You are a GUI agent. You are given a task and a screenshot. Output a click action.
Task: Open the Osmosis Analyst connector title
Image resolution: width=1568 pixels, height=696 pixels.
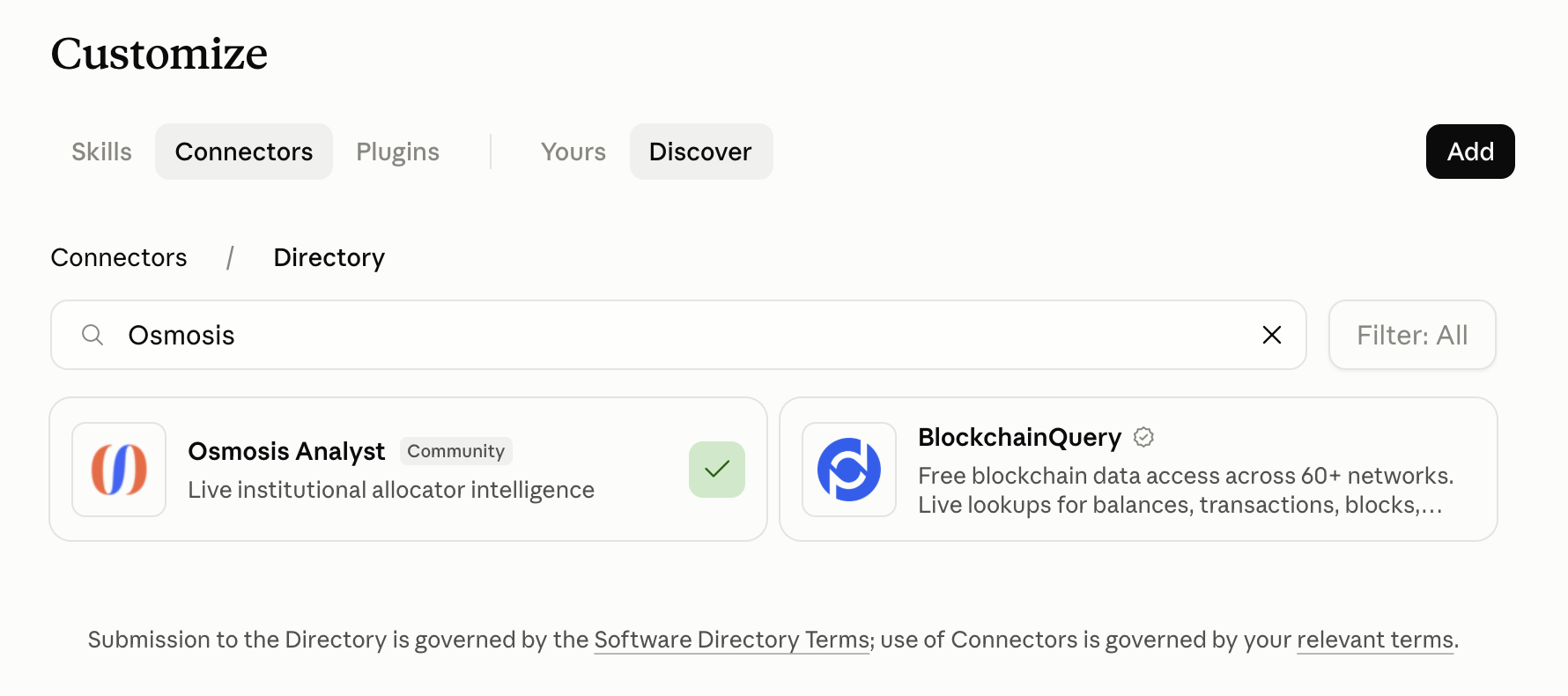point(286,451)
